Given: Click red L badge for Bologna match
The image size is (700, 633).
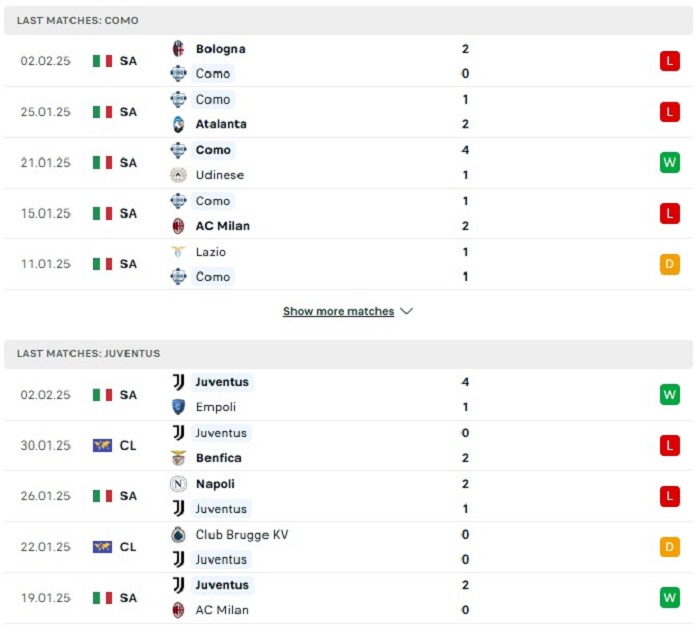Looking at the screenshot, I should 670,61.
